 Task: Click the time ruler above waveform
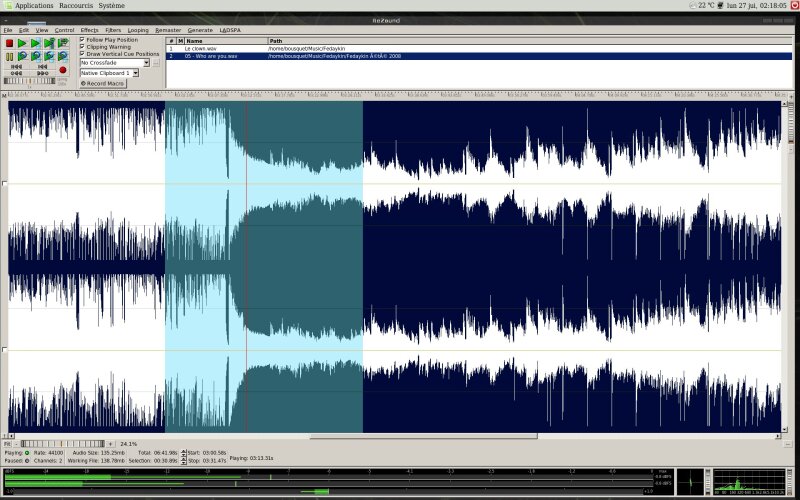[394, 95]
